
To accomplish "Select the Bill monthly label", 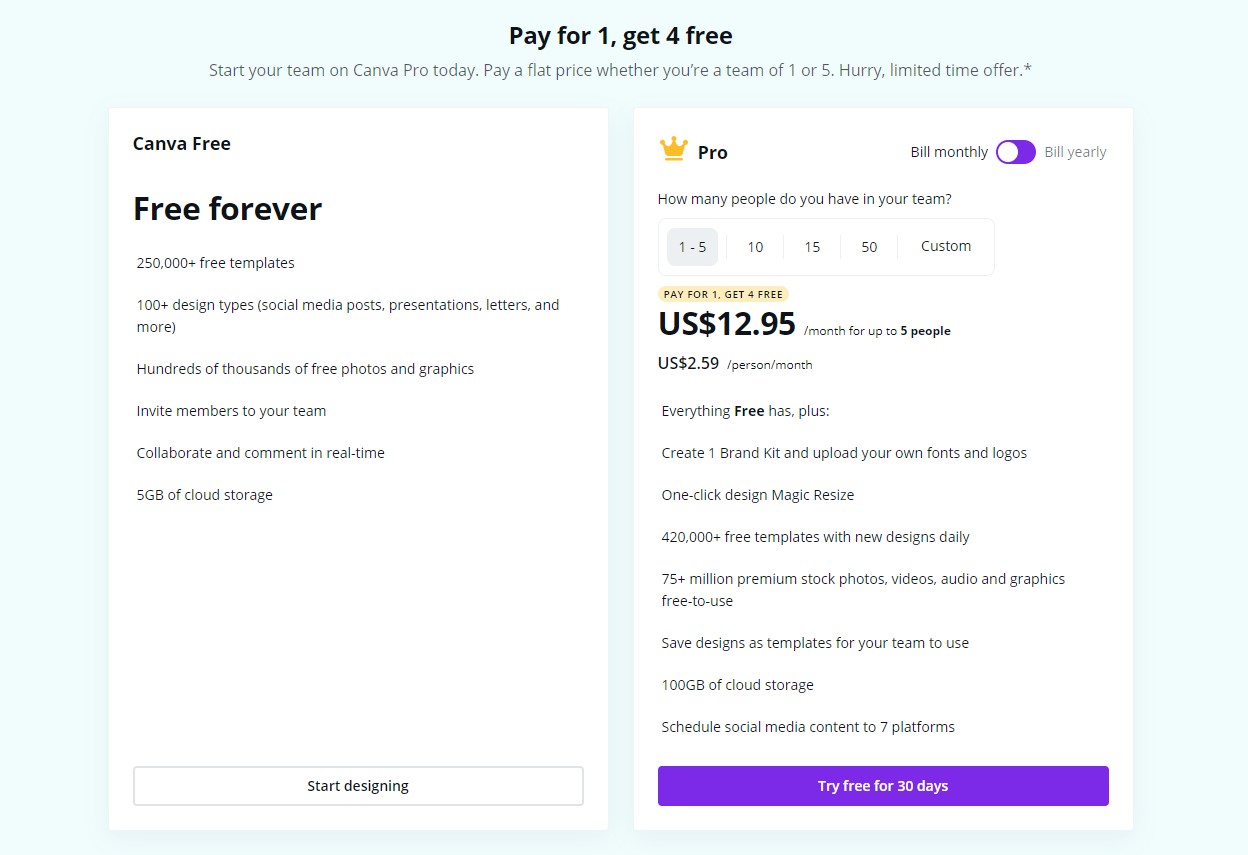I will click(x=948, y=152).
